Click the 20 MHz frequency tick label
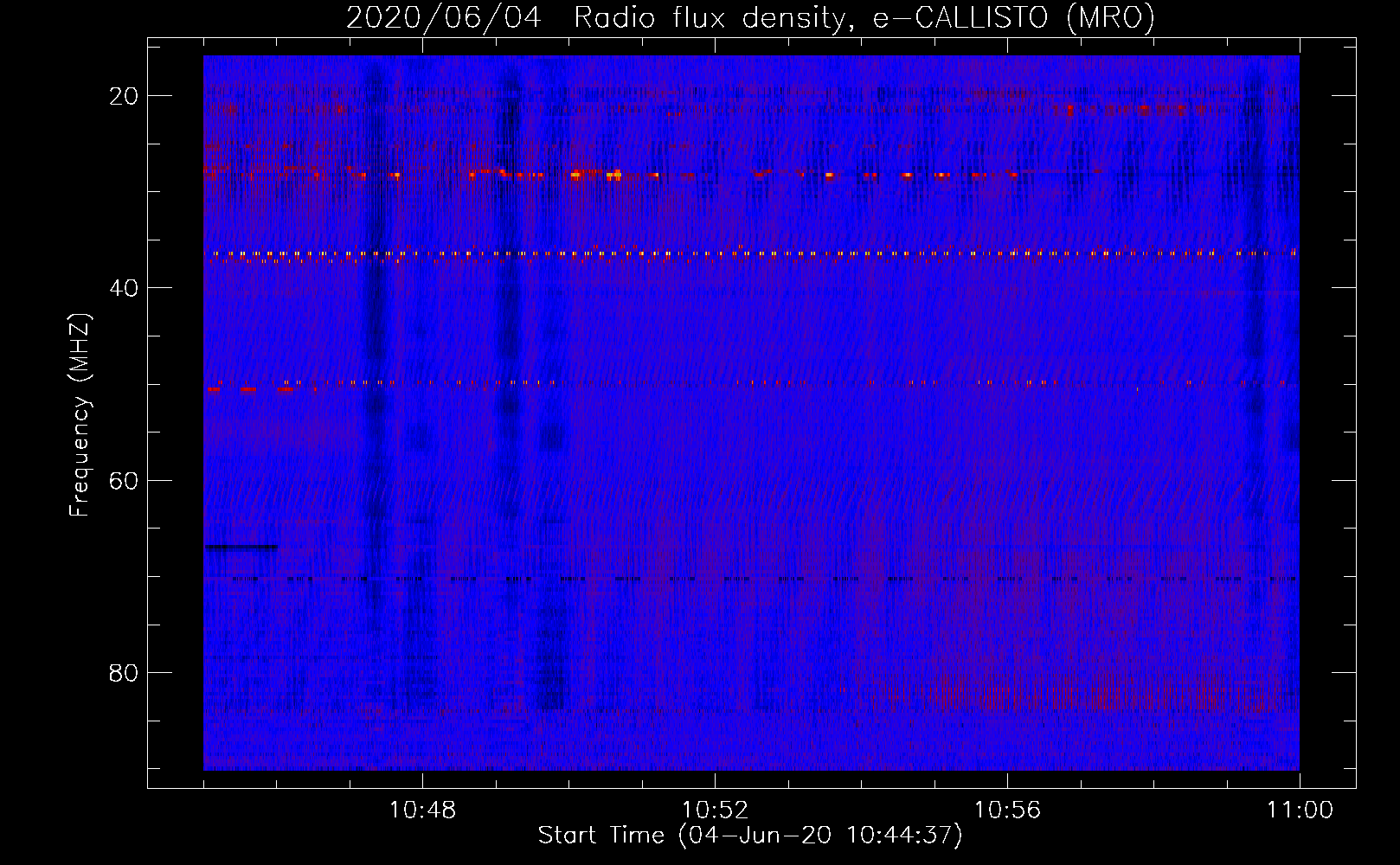 [125, 96]
